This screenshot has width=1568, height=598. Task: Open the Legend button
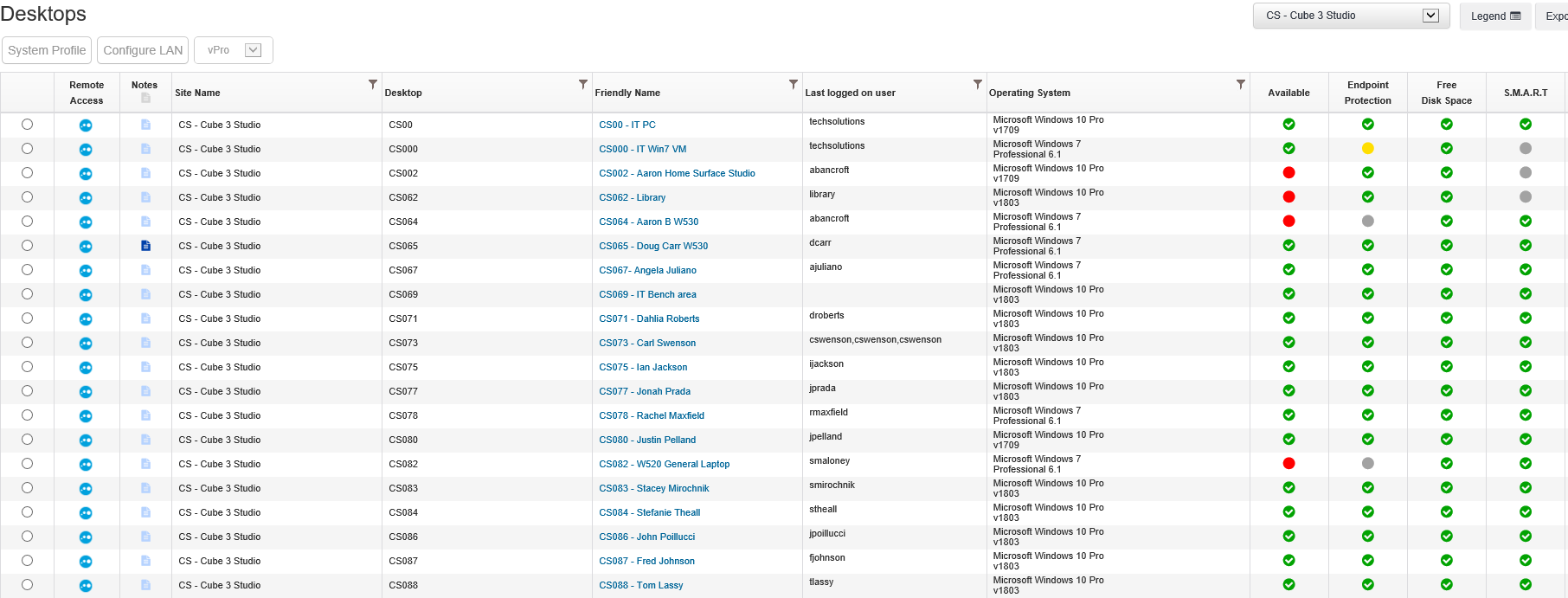coord(1495,16)
